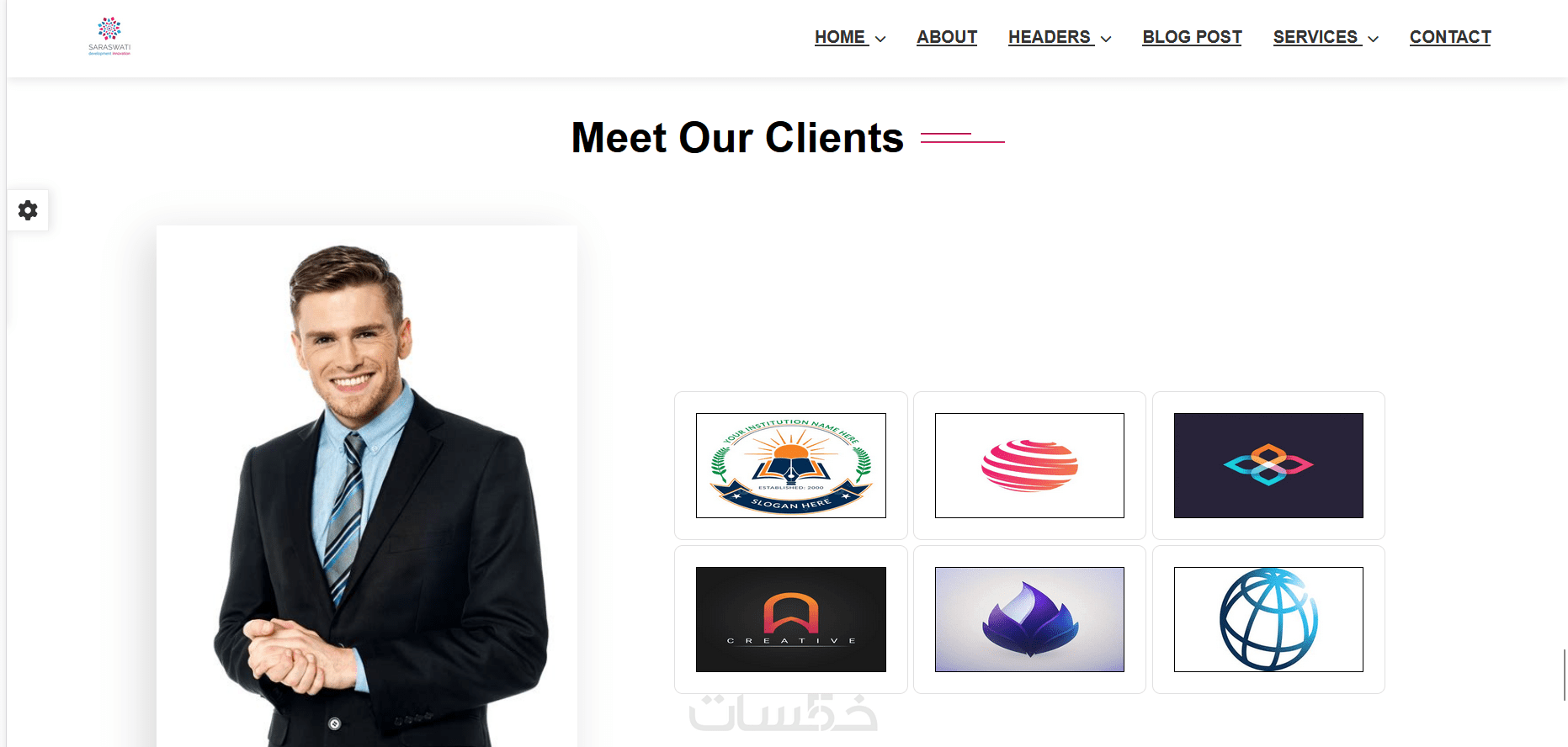Open the Blog Post page
The height and width of the screenshot is (747, 1568).
coord(1192,37)
